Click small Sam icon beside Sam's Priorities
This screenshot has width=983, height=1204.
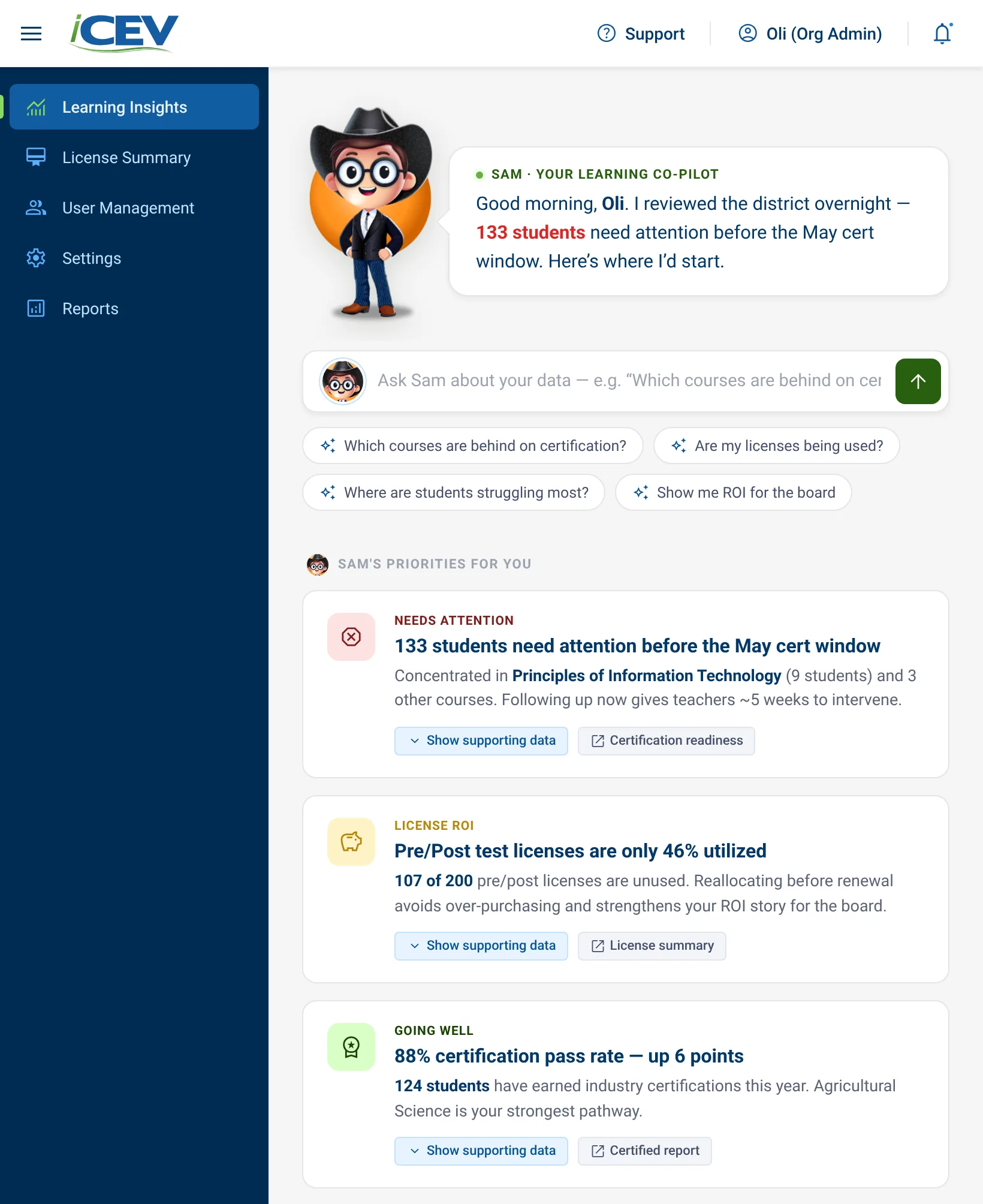[318, 564]
